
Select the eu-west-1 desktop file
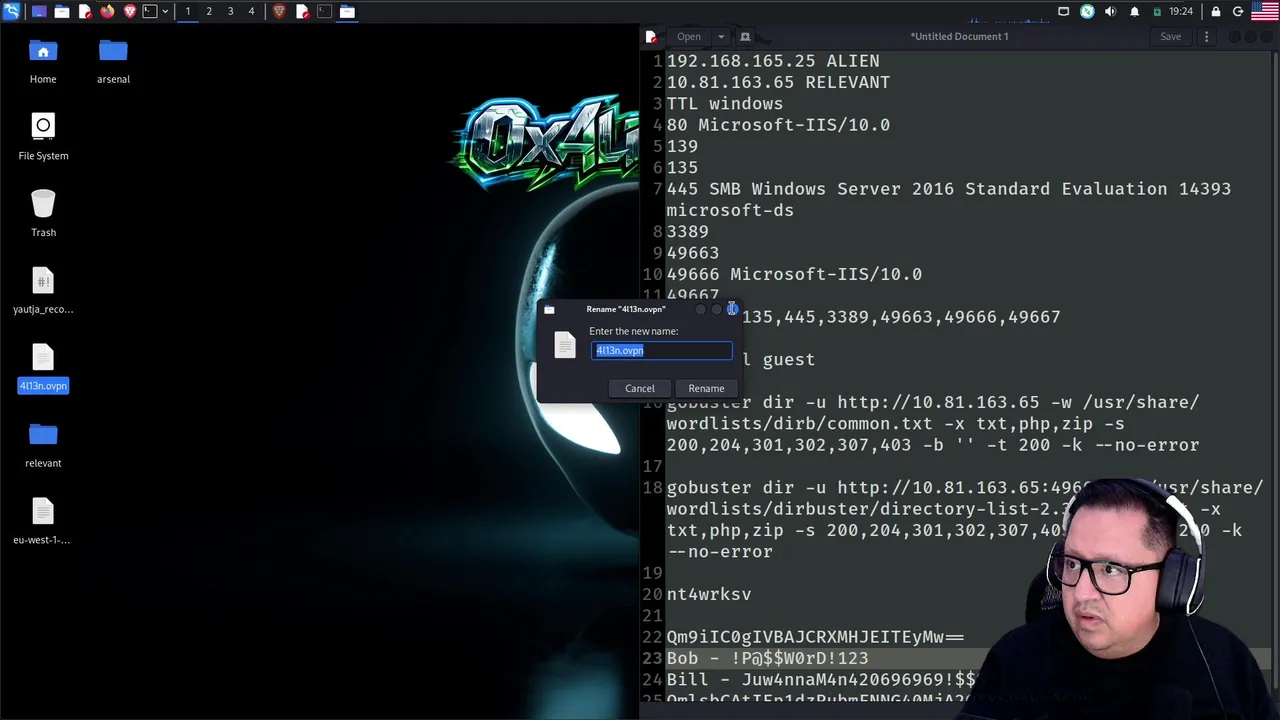pos(42,521)
